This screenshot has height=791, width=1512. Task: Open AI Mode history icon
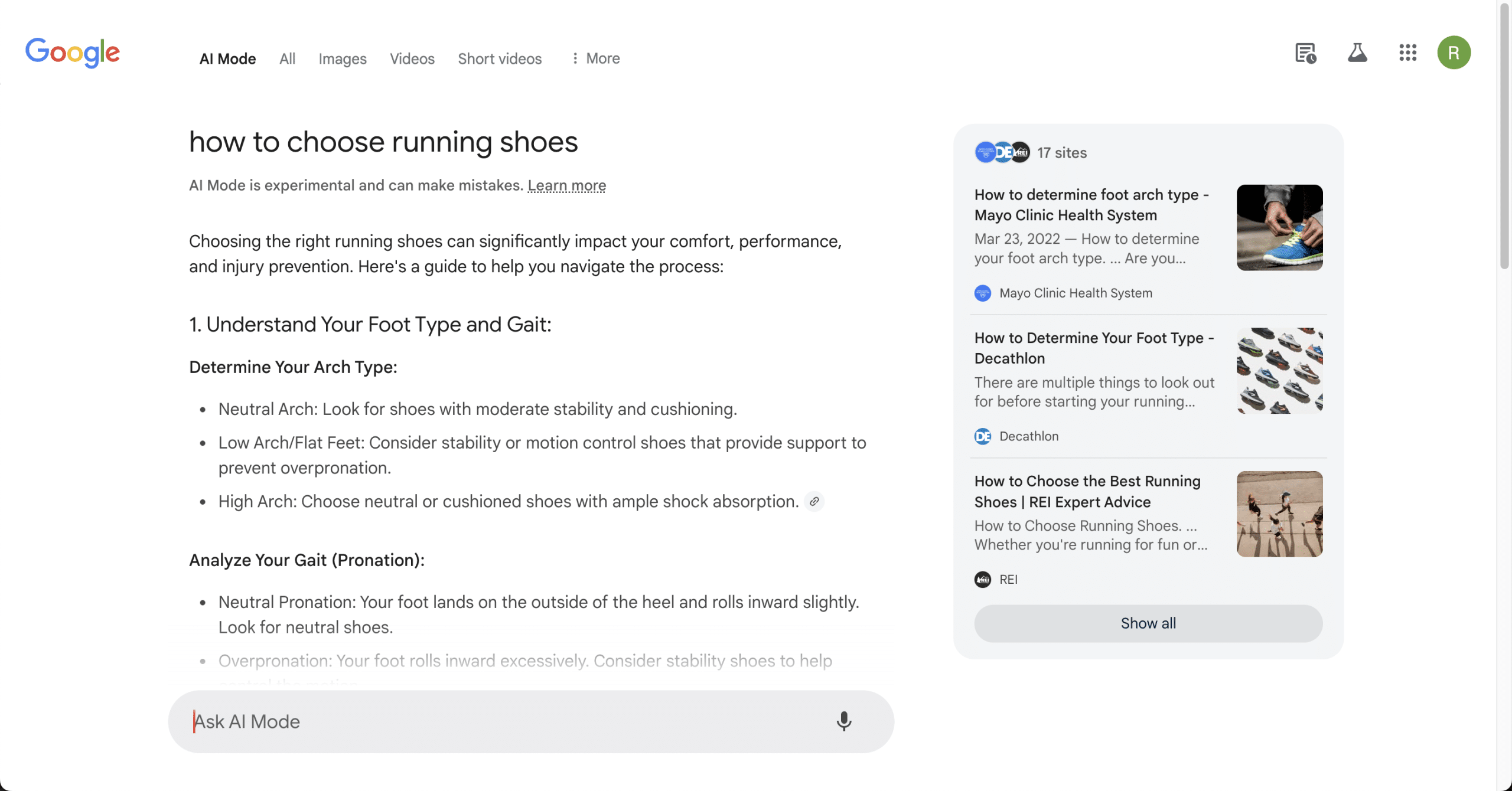[x=1305, y=53]
